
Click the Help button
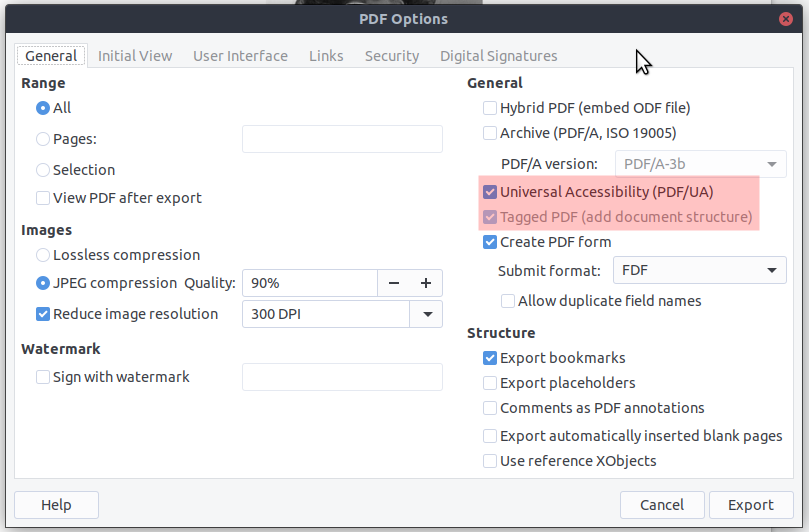click(56, 505)
